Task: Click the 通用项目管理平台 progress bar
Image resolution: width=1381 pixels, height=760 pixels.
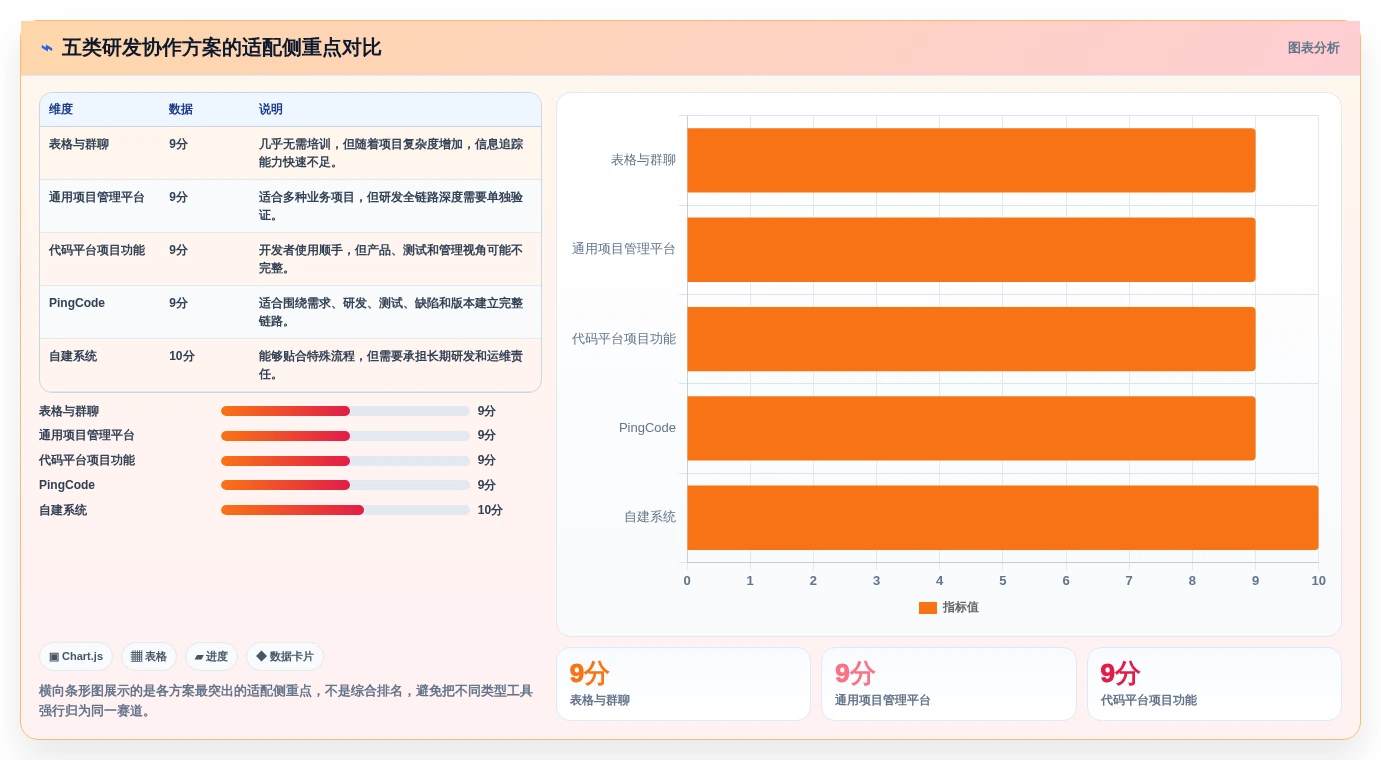Action: (x=345, y=436)
